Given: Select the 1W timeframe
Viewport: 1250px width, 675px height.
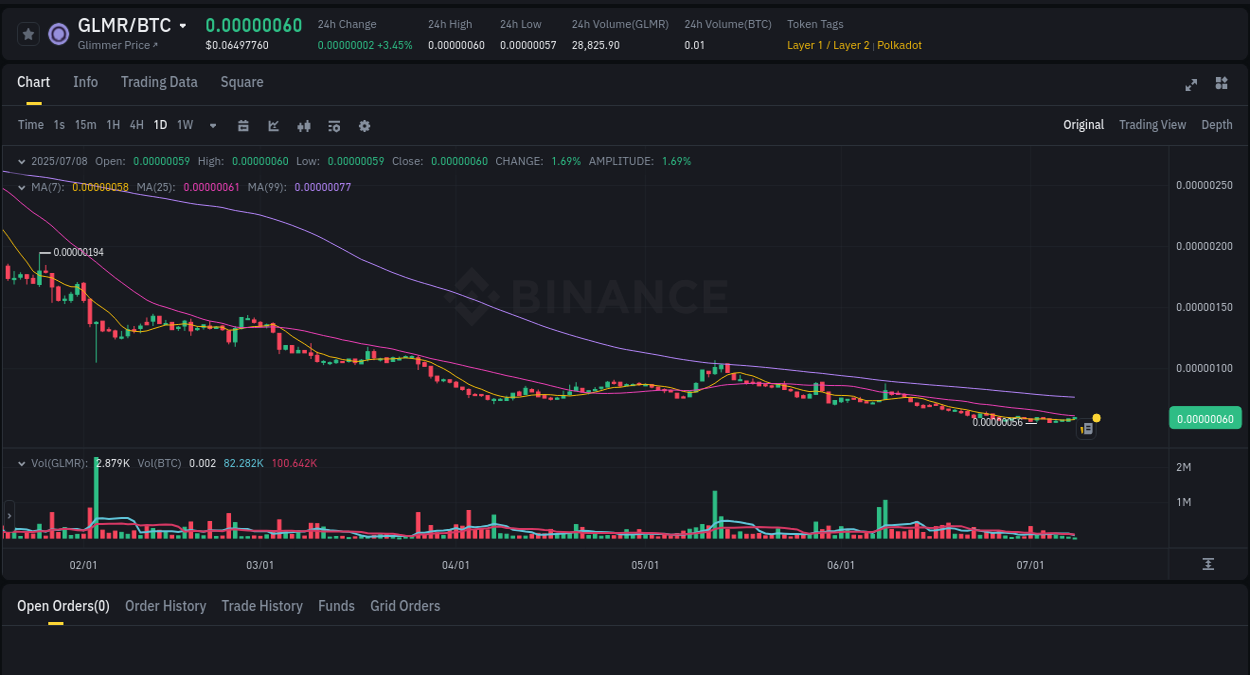Looking at the screenshot, I should click(184, 125).
